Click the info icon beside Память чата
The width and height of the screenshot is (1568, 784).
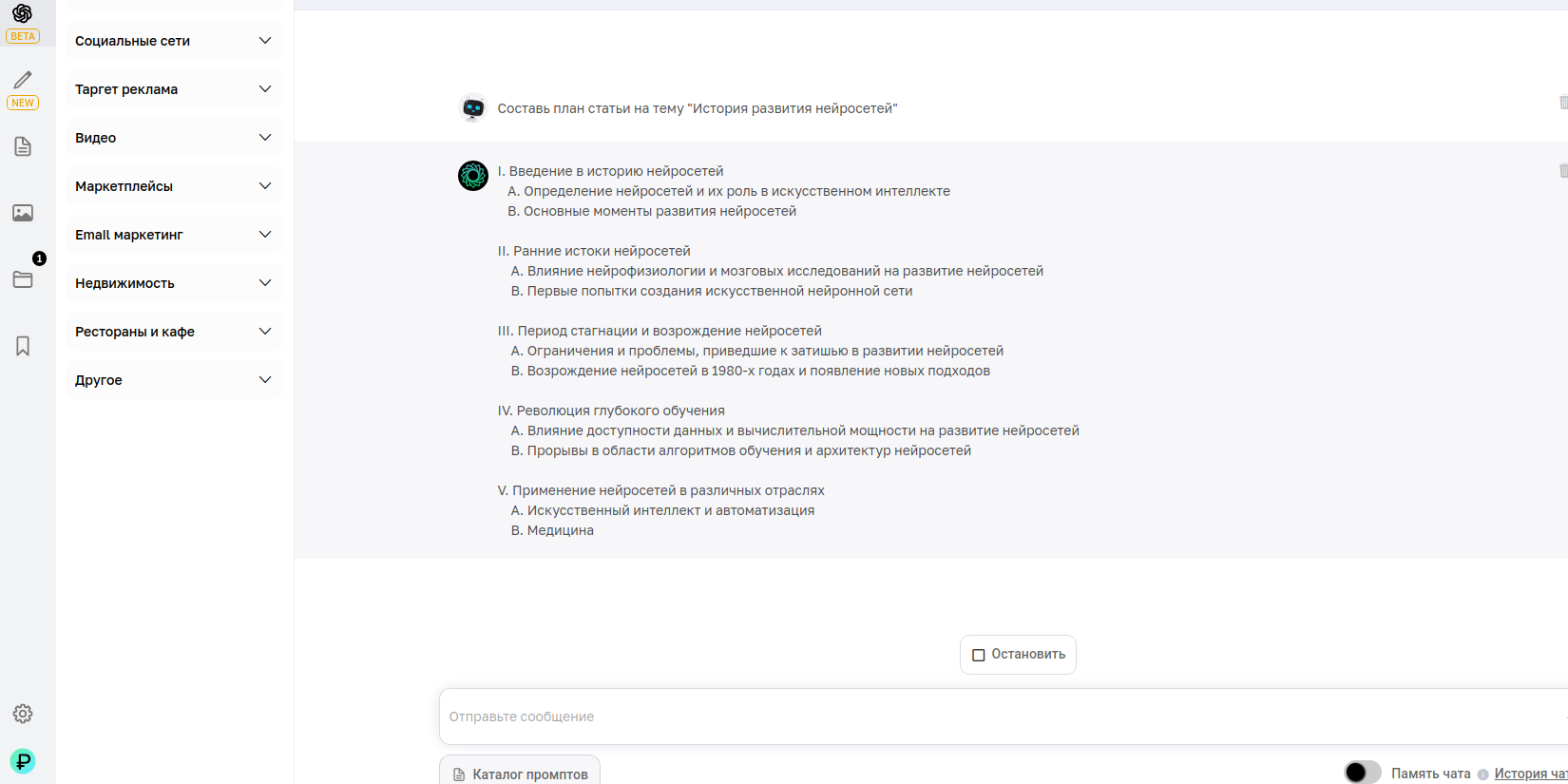(1482, 774)
